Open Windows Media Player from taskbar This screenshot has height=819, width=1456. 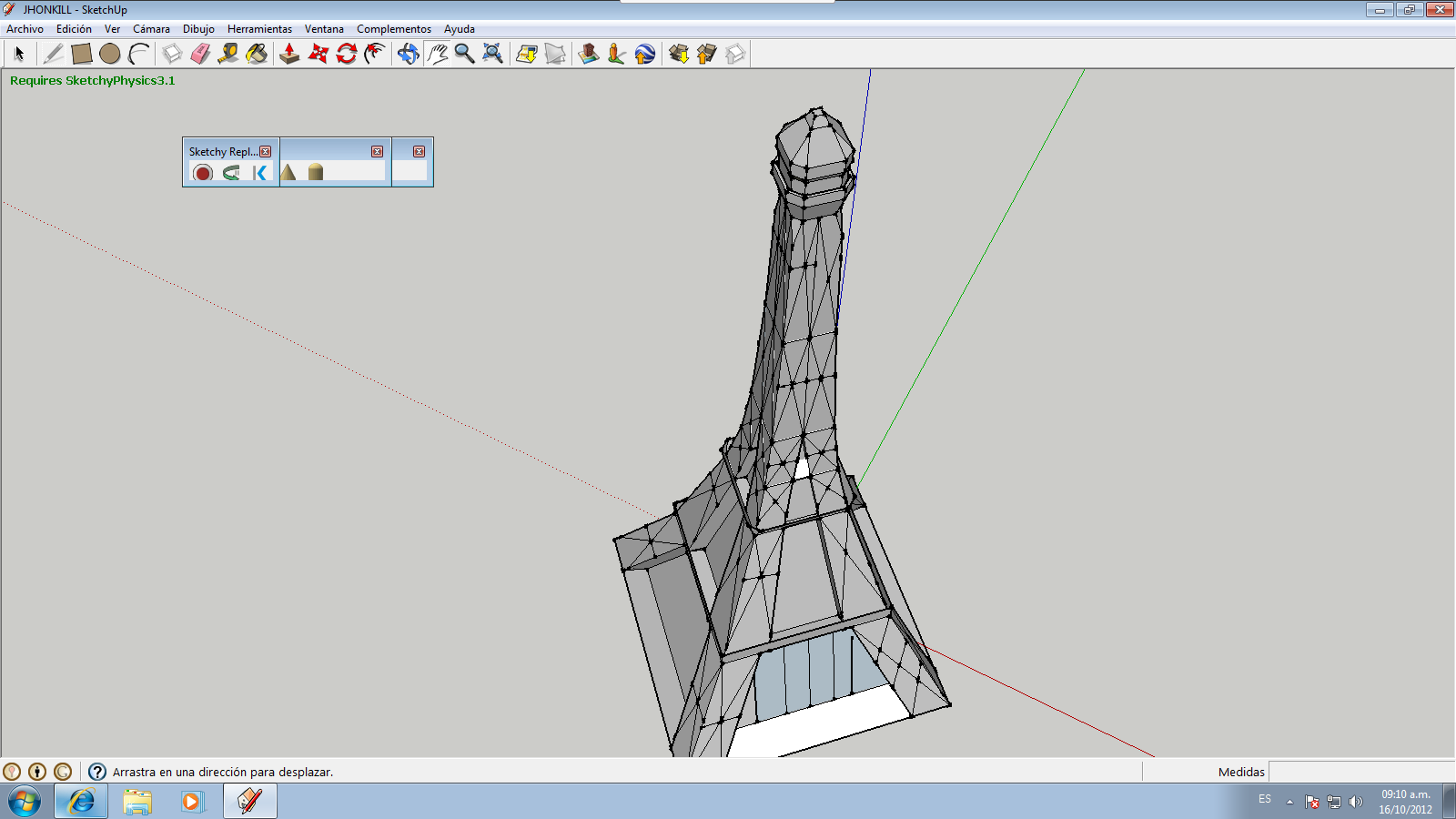192,801
